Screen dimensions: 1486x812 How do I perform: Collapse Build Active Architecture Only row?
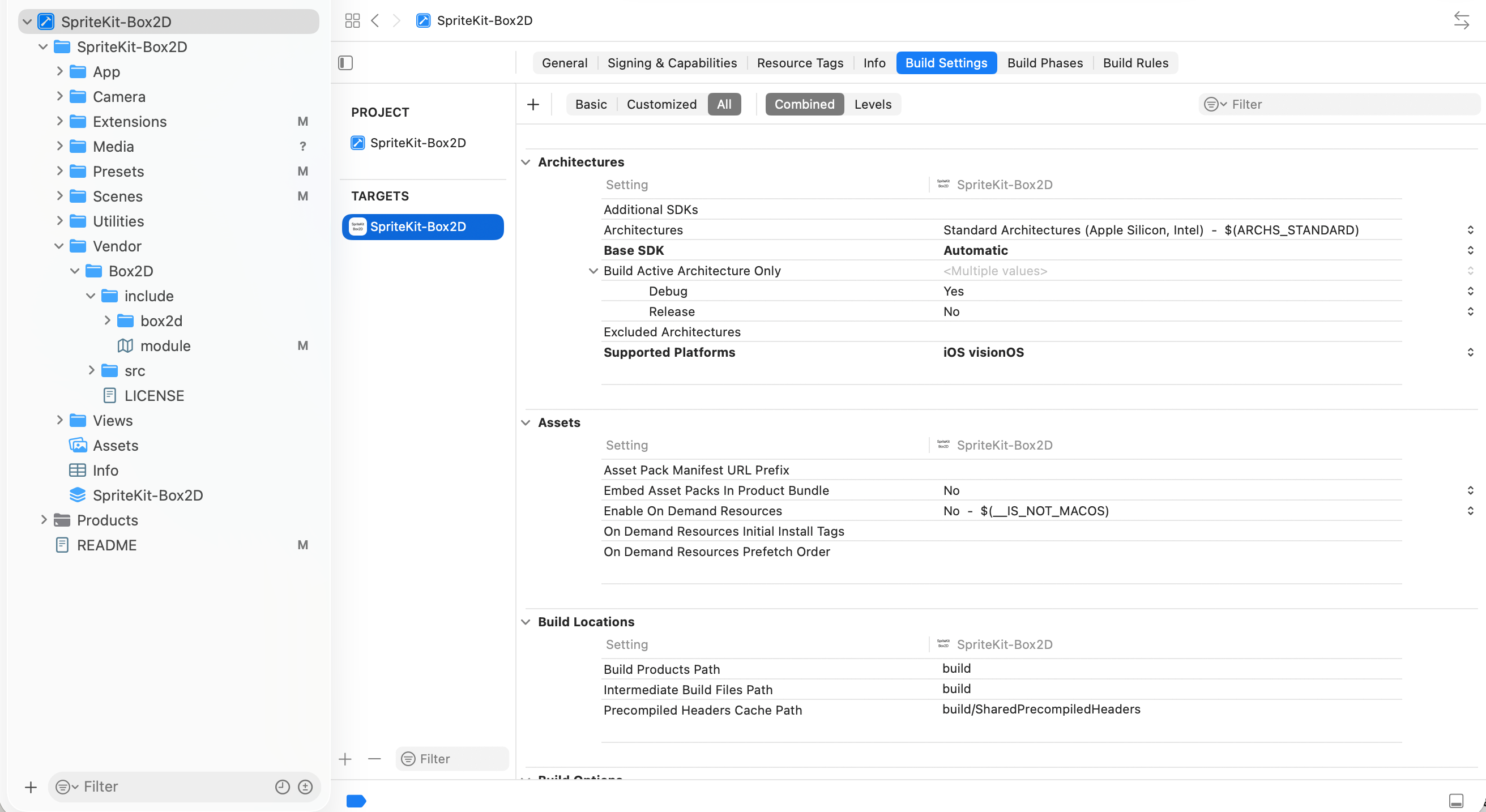[593, 271]
